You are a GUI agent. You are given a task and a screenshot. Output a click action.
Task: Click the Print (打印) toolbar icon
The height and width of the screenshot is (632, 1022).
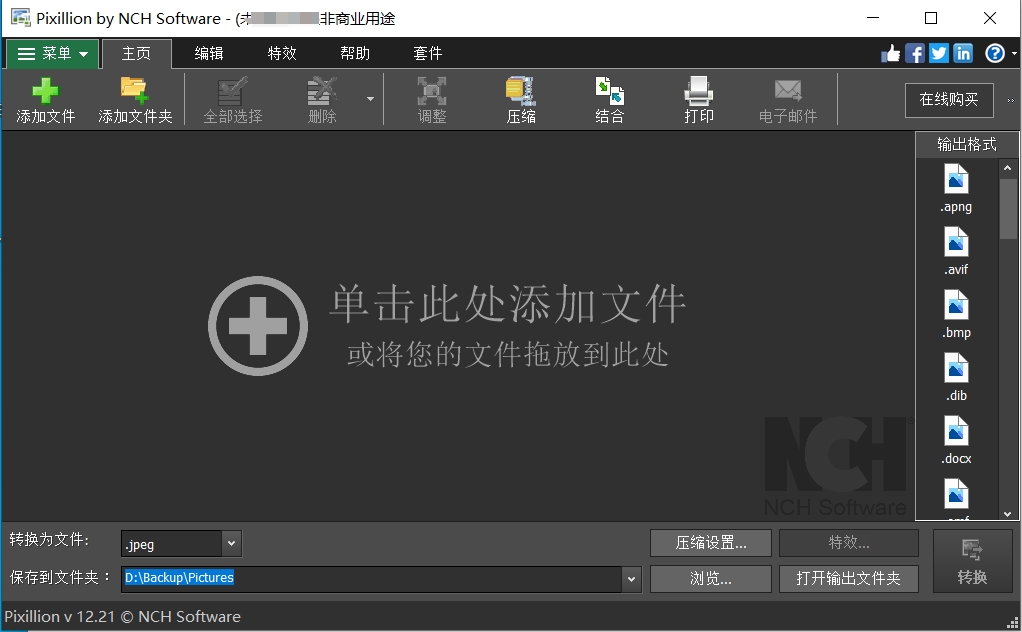tap(698, 91)
